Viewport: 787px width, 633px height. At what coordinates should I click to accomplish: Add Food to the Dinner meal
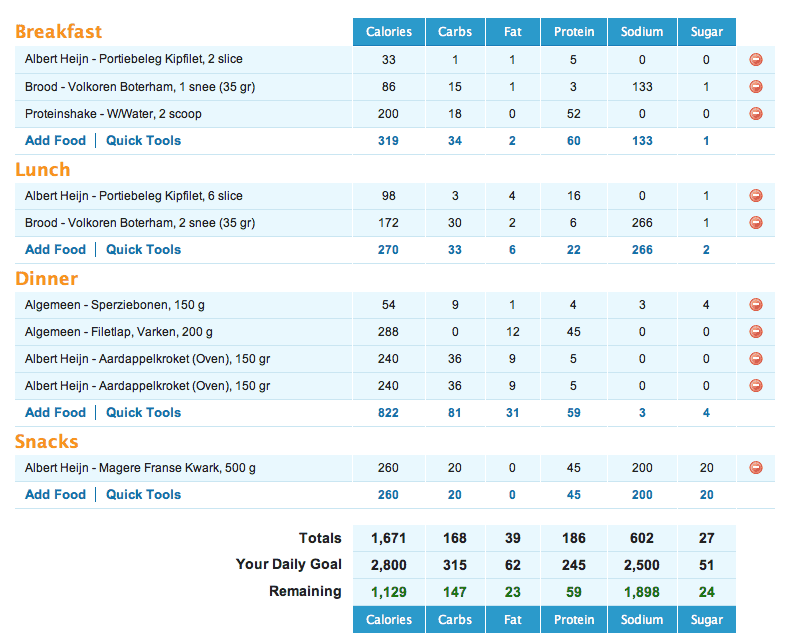[55, 413]
